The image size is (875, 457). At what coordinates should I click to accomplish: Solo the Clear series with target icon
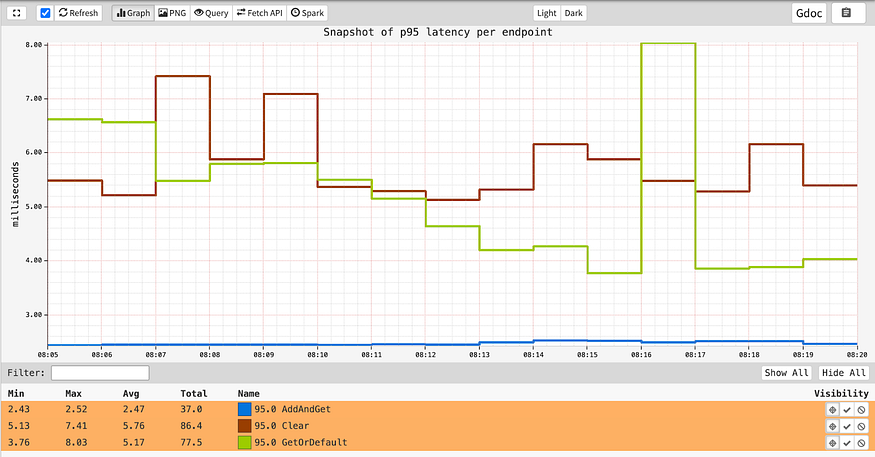pos(833,426)
